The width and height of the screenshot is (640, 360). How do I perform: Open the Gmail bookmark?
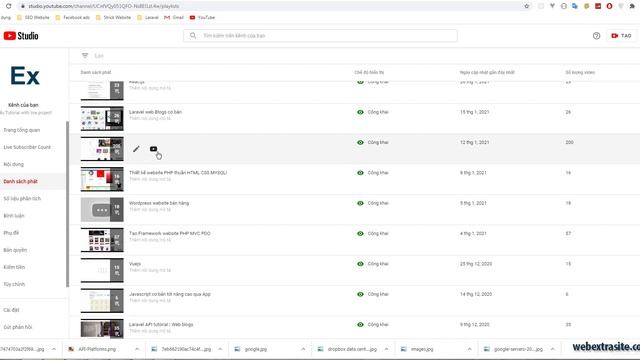[174, 18]
